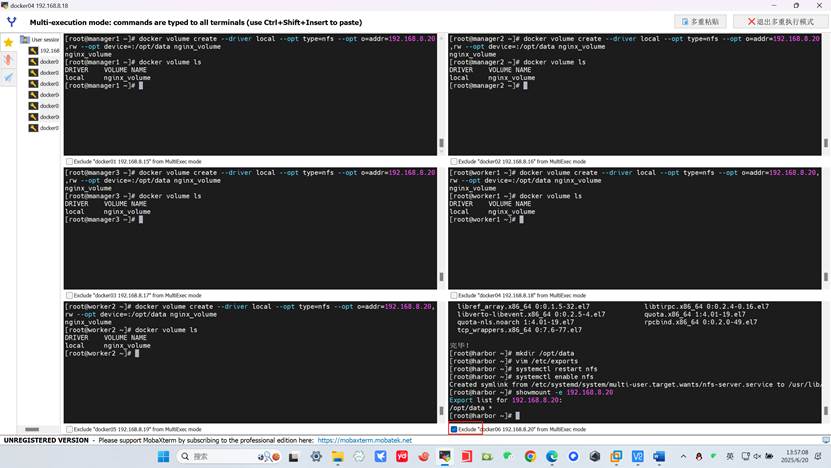This screenshot has width=831, height=468.
Task: Open the blue V2 app in taskbar
Action: [638, 456]
